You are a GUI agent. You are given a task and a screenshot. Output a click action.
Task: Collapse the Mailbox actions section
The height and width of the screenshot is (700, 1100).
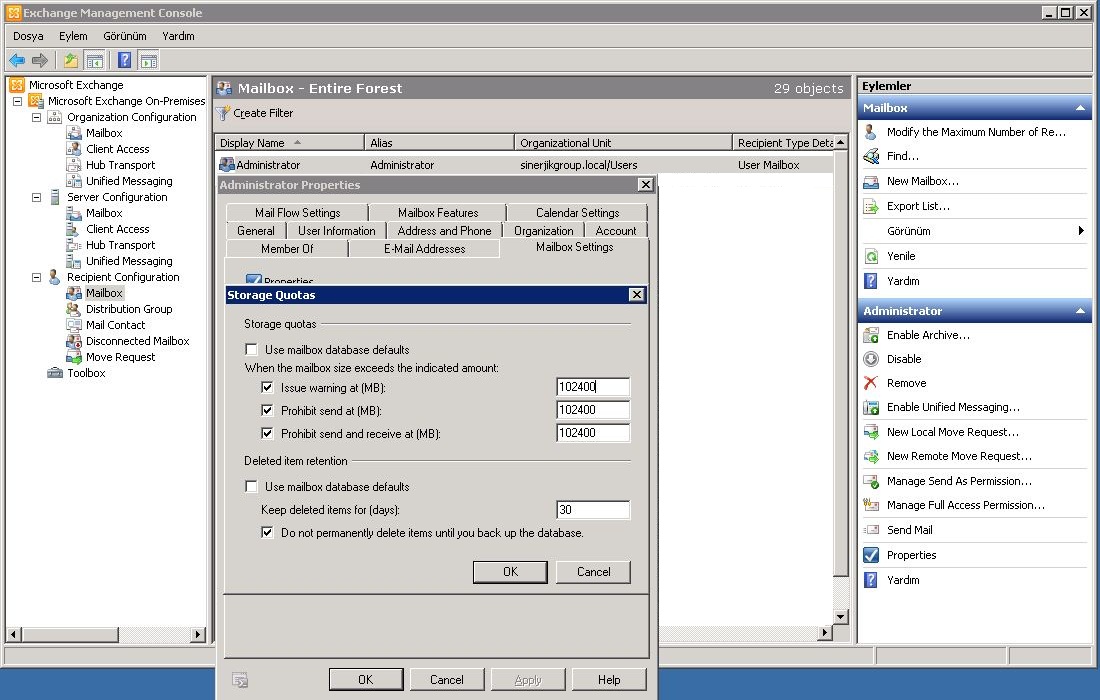point(1080,108)
